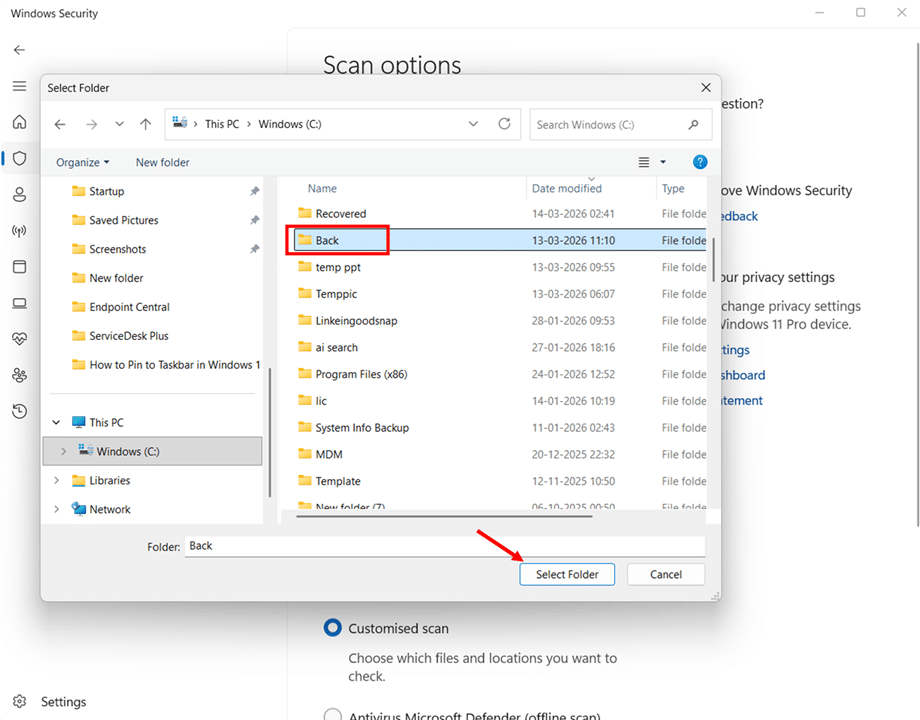Select the System Info Backup folder
The height and width of the screenshot is (720, 920).
(x=362, y=428)
